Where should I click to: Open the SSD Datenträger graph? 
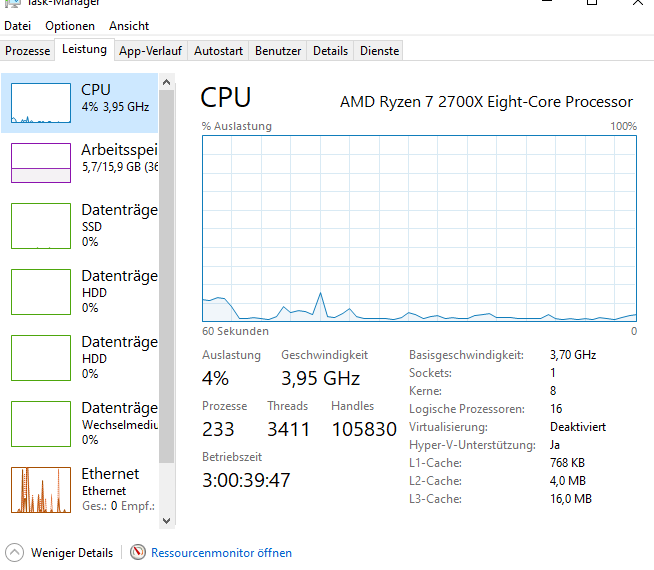point(40,225)
